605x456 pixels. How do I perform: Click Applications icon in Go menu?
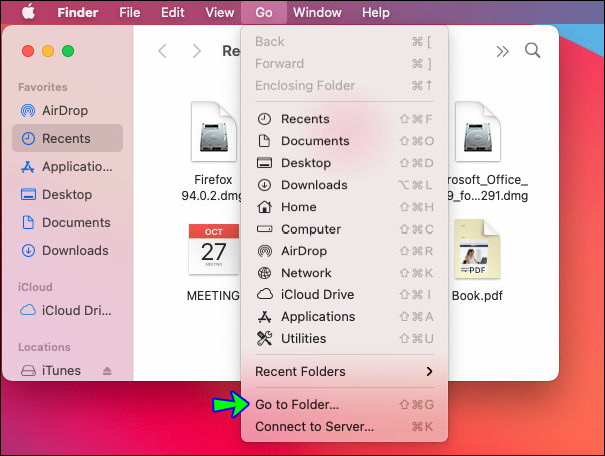tap(264, 317)
